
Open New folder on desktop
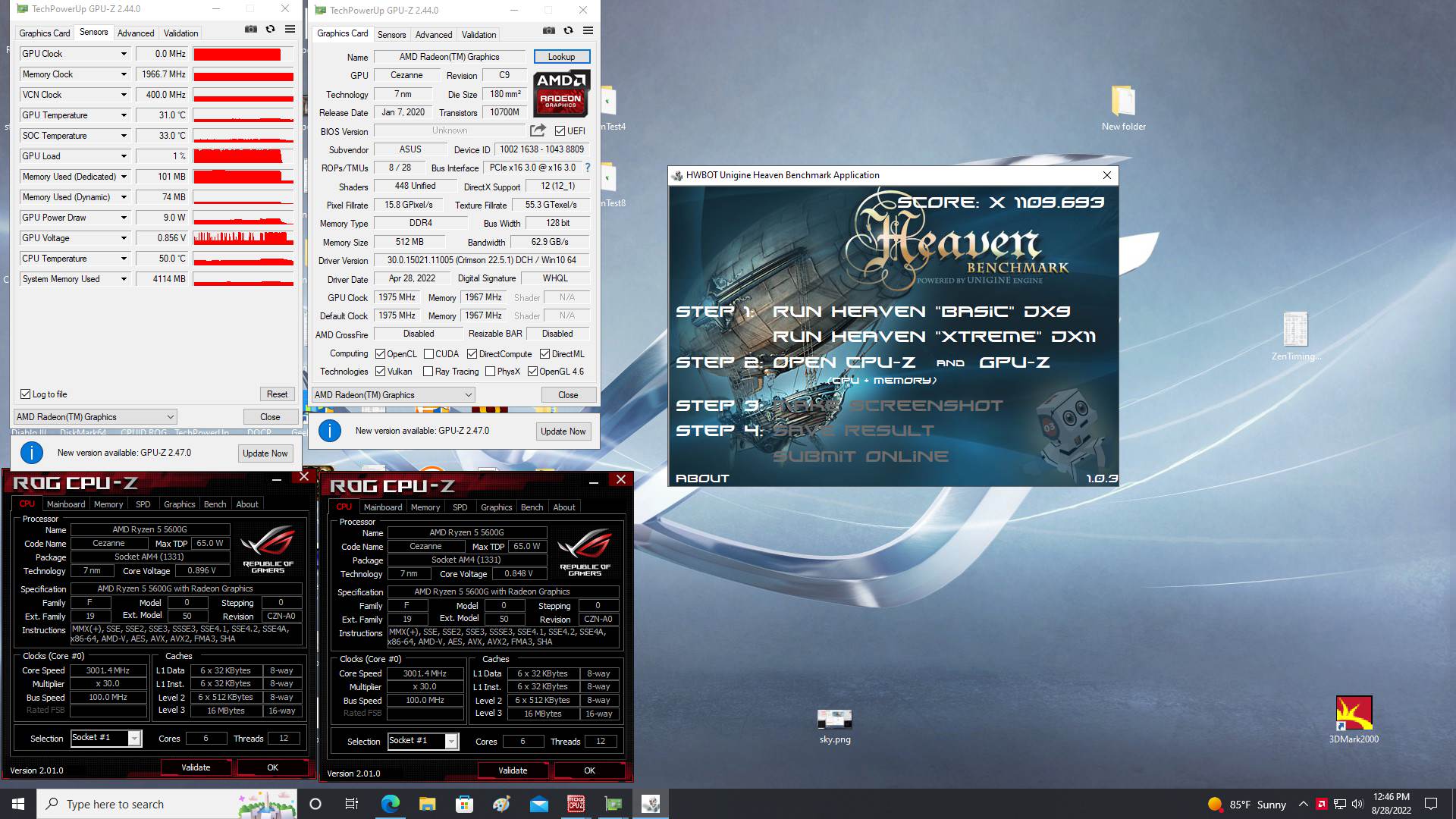click(1123, 108)
